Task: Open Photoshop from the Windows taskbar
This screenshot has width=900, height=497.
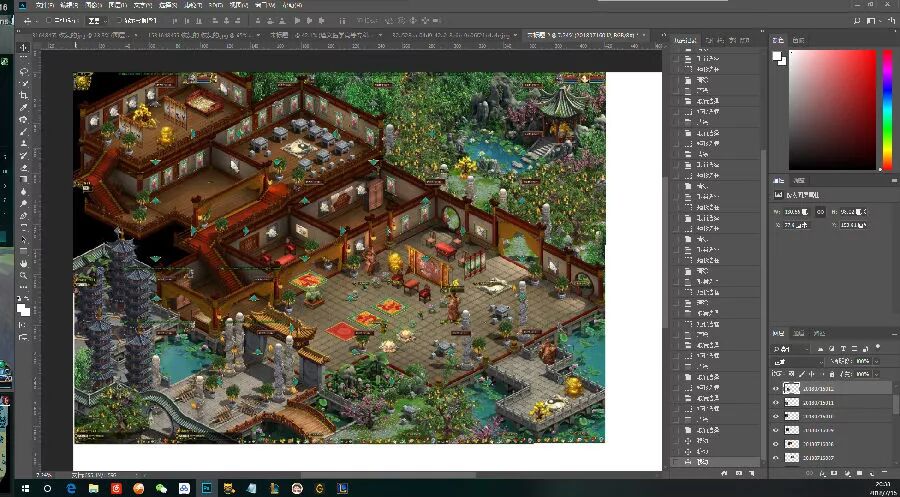Action: pyautogui.click(x=206, y=488)
